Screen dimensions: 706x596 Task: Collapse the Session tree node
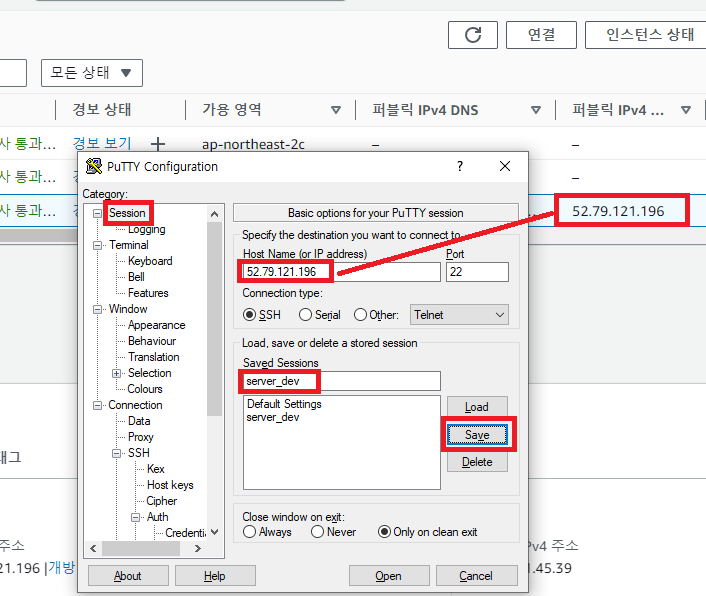97,213
